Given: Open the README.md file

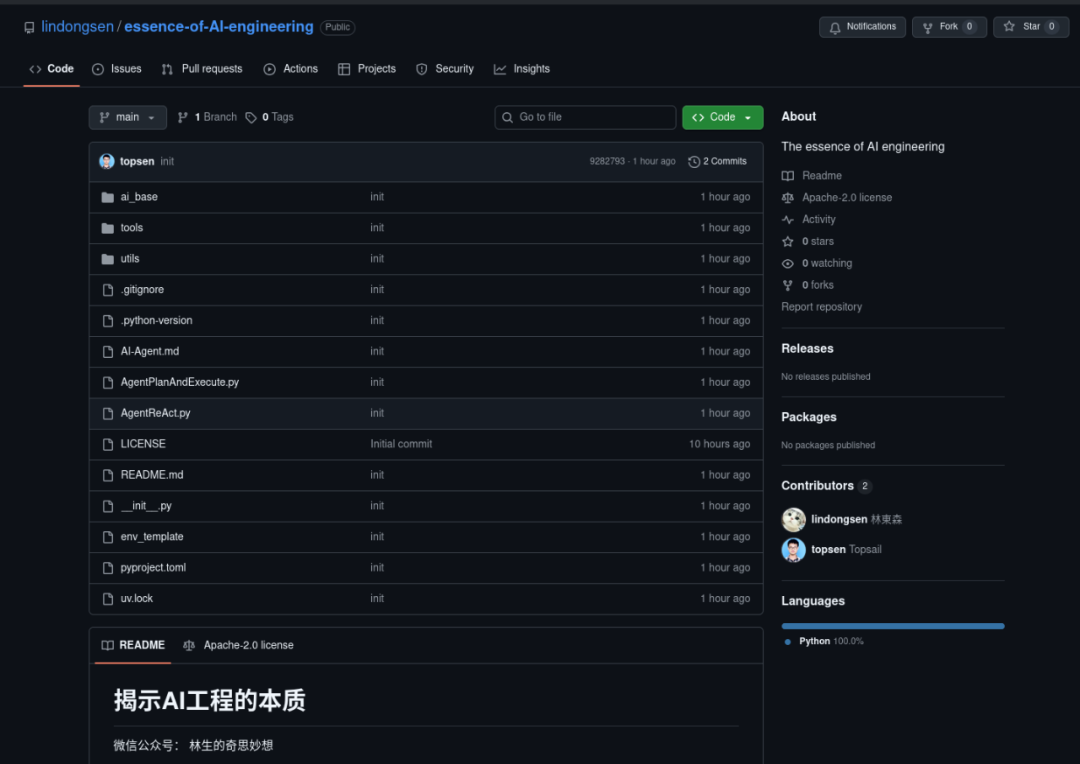Looking at the screenshot, I should [x=153, y=474].
